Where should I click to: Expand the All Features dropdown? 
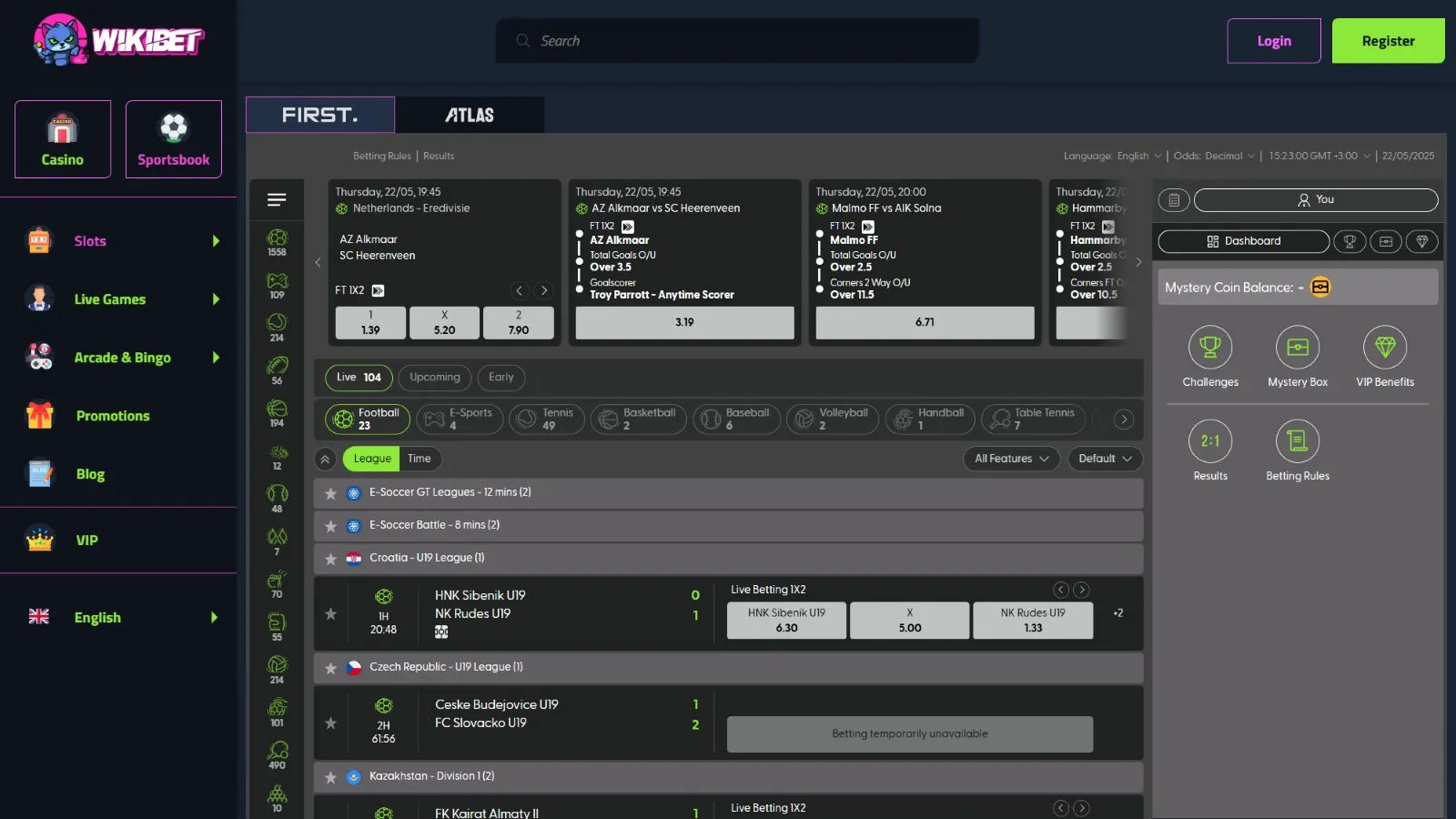(1011, 459)
